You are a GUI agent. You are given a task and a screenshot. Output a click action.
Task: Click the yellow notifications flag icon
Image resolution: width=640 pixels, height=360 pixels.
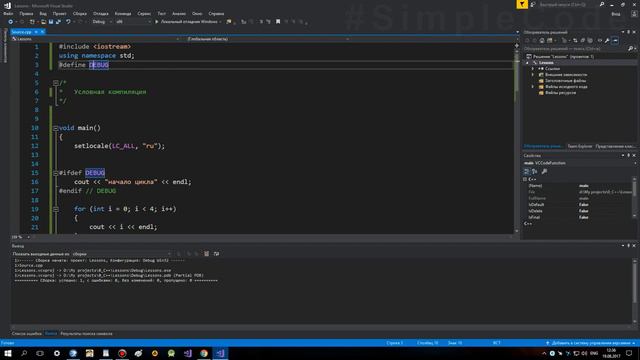[522, 4]
